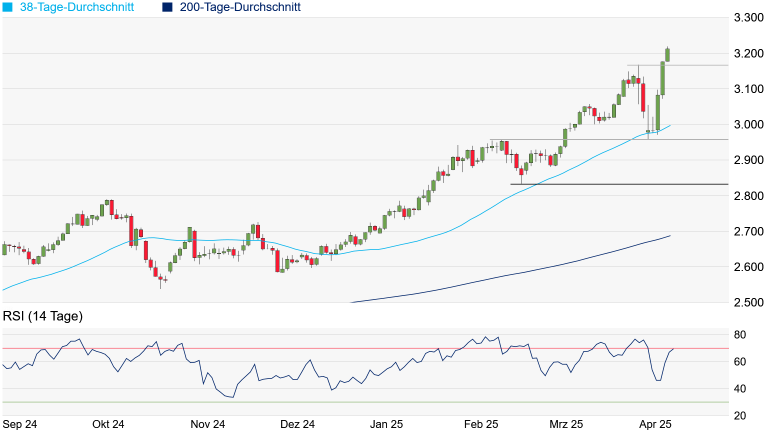The width and height of the screenshot is (765, 430).
Task: Click the Apr 25 date label
Action: 656,424
